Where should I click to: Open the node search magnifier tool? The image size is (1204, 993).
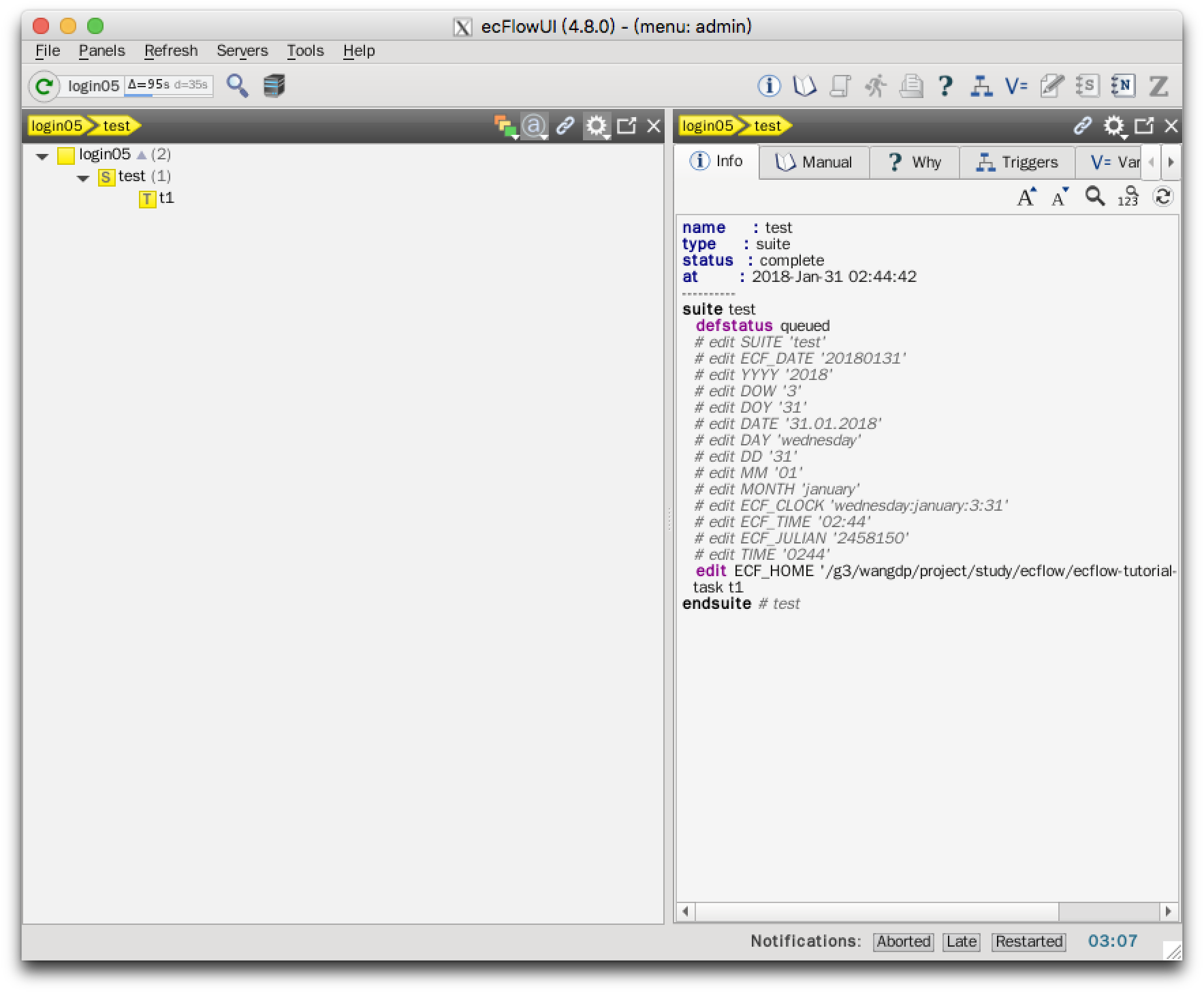237,86
